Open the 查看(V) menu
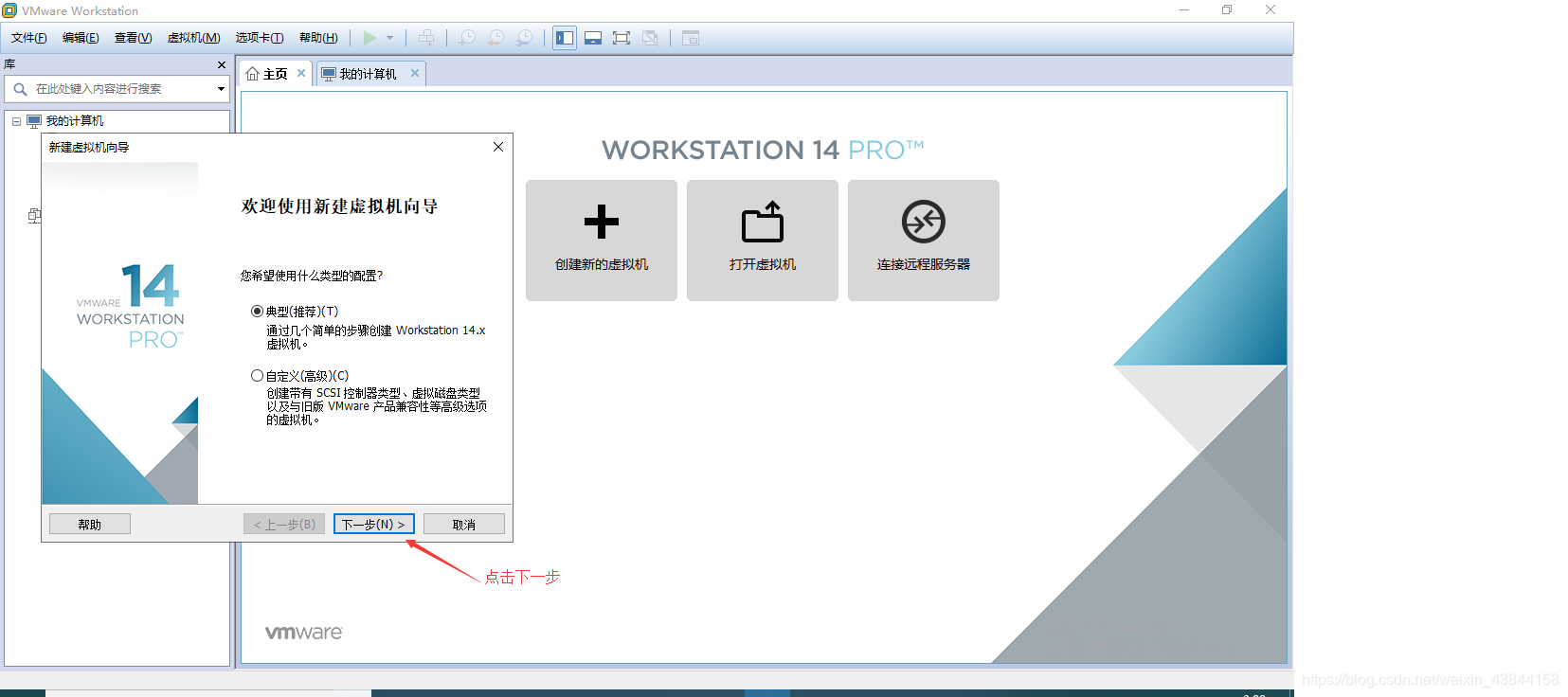Screen dimensions: 1568x697 pyautogui.click(x=133, y=38)
